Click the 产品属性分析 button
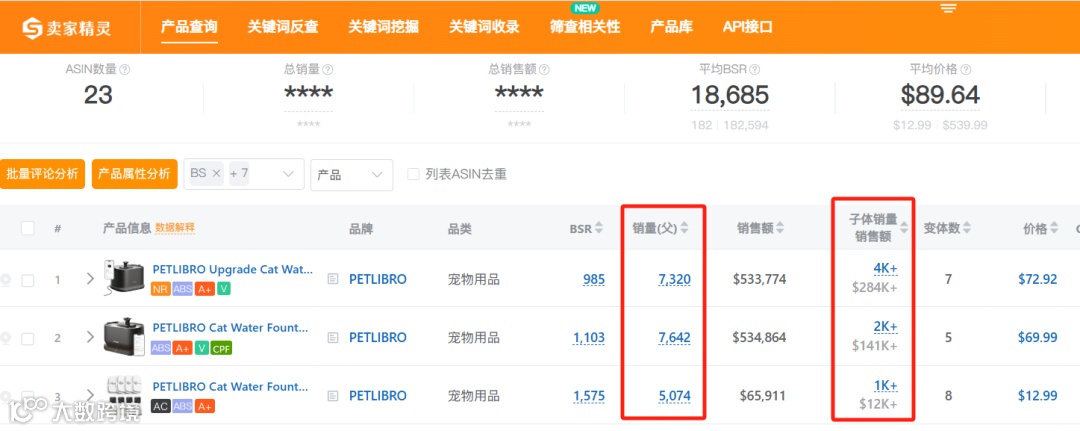Viewport: 1080px width, 431px height. pos(135,174)
